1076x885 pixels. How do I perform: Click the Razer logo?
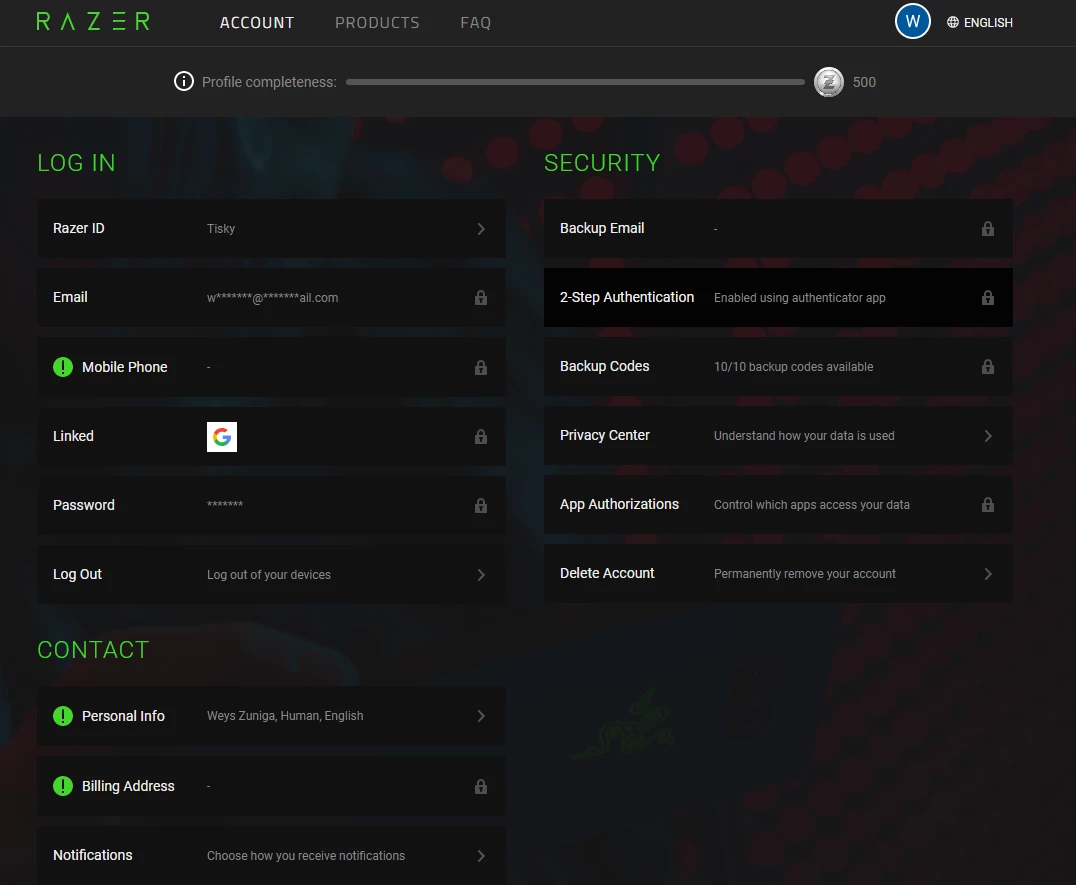[x=93, y=21]
